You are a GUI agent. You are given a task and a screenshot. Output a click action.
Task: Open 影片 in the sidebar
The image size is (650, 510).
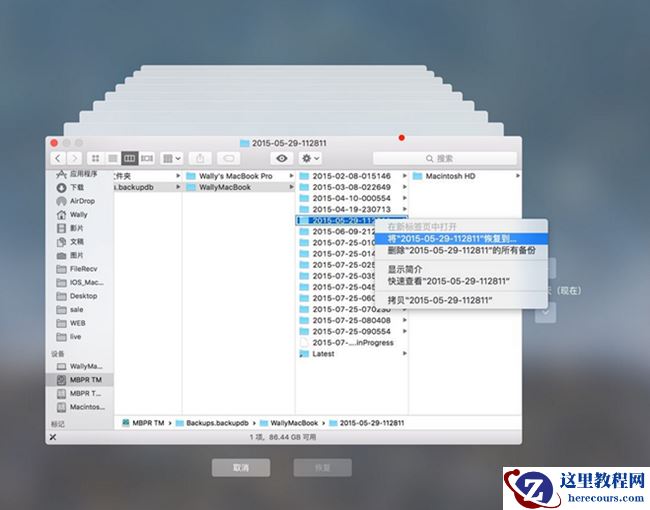pos(79,228)
